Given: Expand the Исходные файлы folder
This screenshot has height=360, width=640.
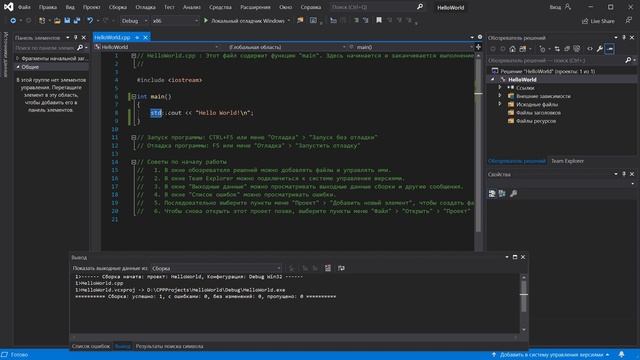Looking at the screenshot, I should 500,104.
